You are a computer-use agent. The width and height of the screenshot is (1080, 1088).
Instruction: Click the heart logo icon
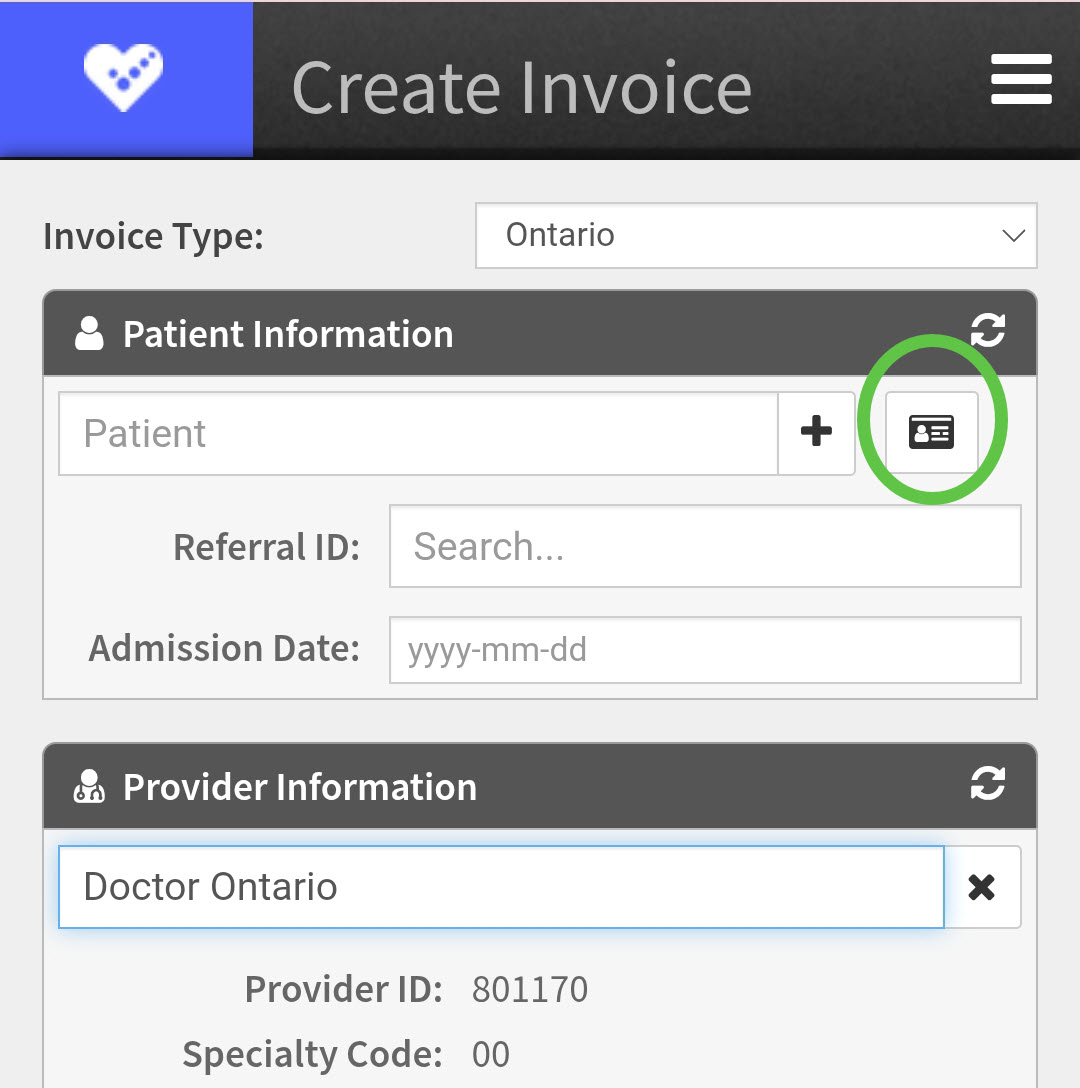[x=124, y=76]
